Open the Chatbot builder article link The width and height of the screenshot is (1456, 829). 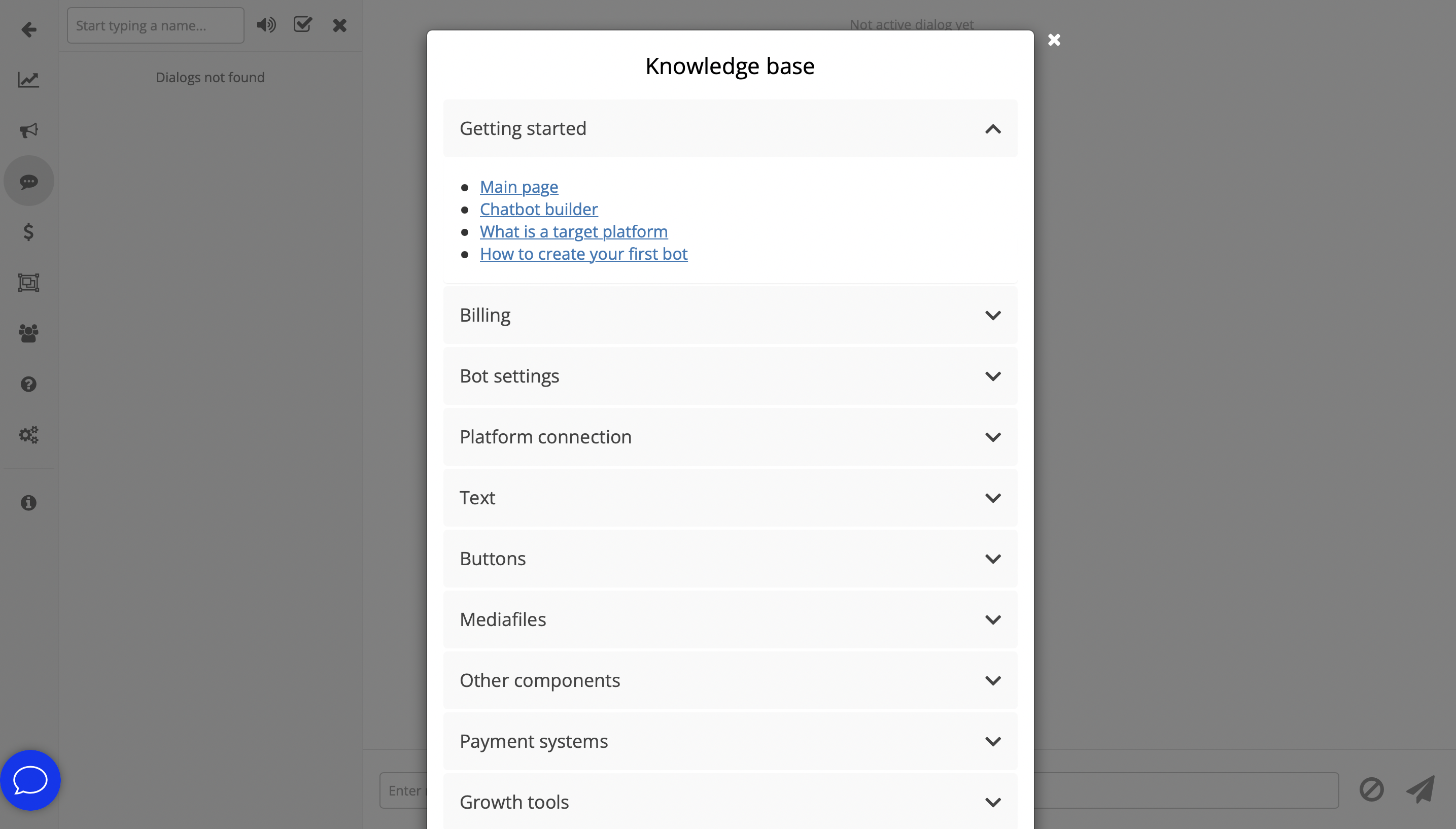coord(538,209)
